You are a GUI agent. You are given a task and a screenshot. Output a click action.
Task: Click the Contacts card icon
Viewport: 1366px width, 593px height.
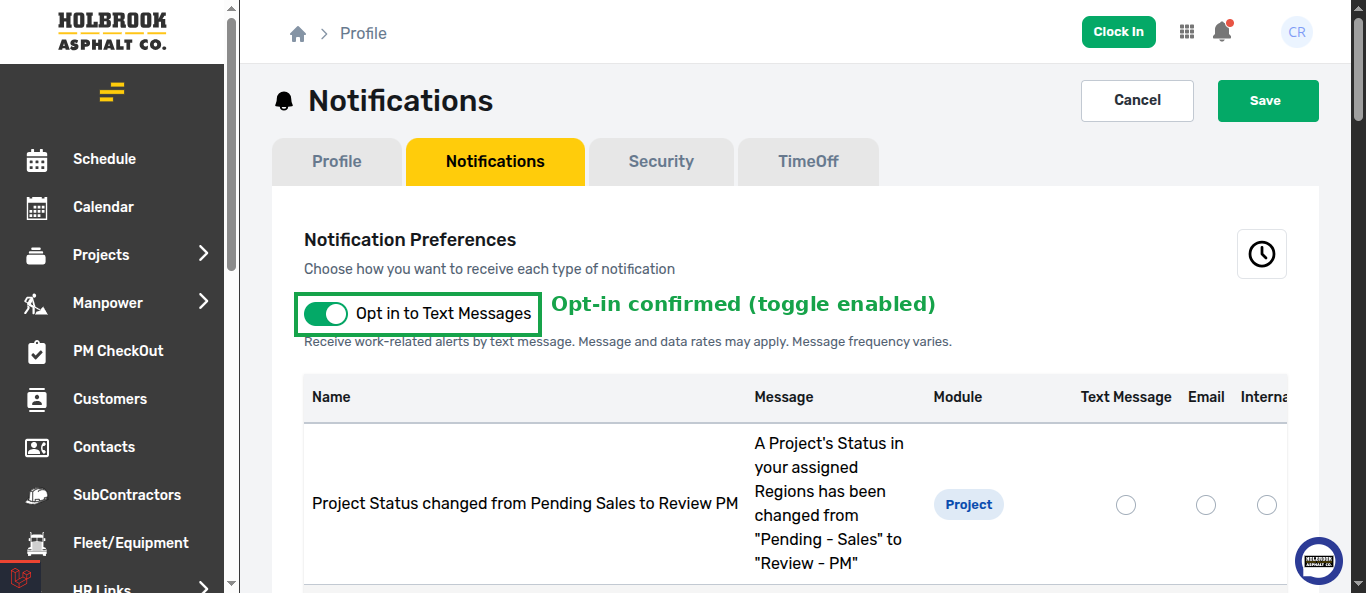coord(37,447)
